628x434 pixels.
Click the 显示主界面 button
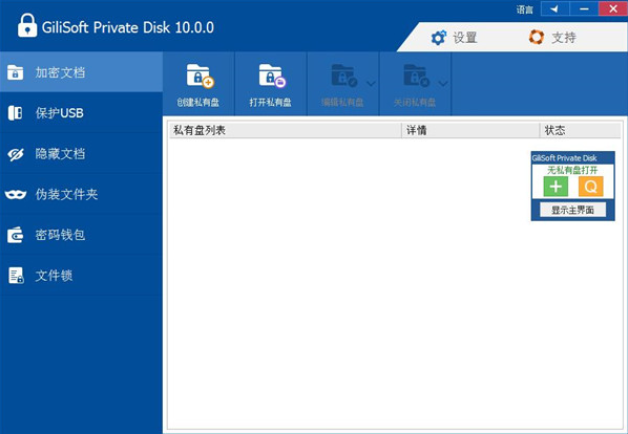[x=572, y=210]
